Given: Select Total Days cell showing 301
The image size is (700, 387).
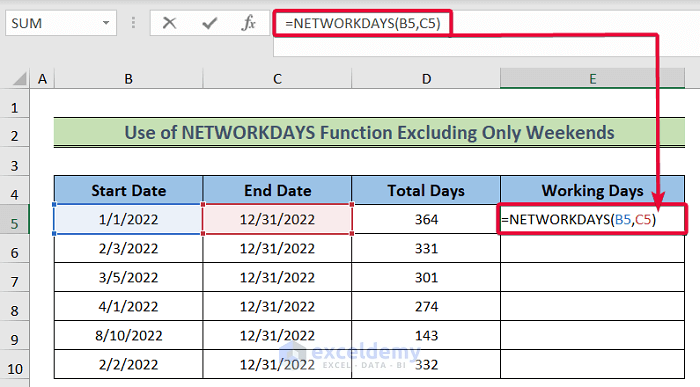Looking at the screenshot, I should tap(426, 277).
